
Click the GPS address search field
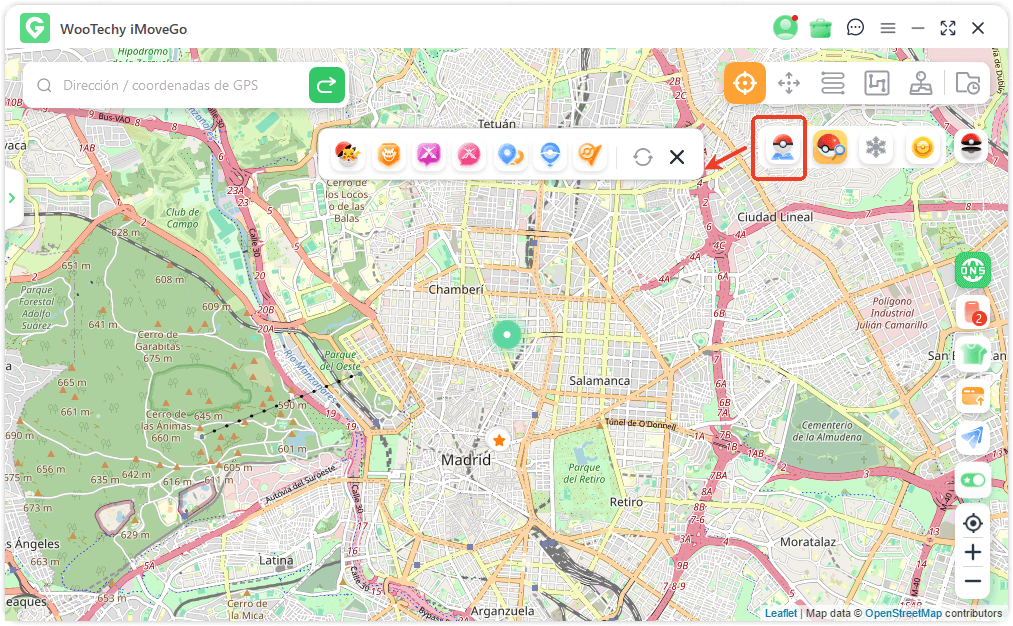coord(170,86)
